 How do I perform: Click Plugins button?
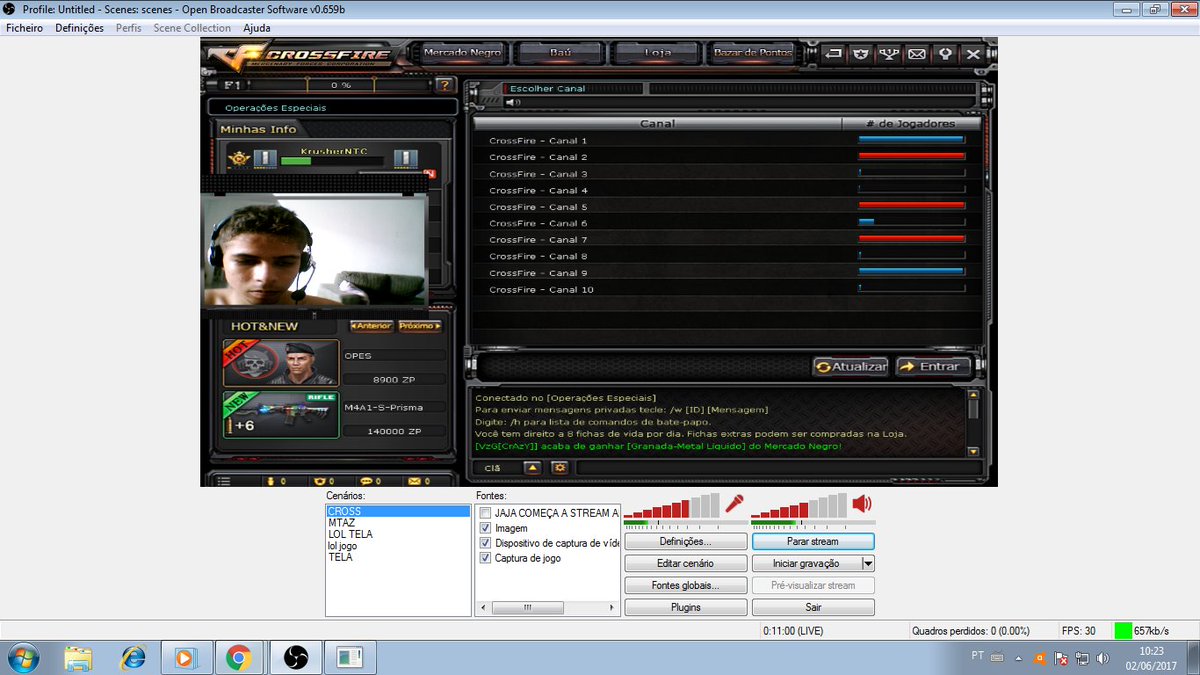pyautogui.click(x=686, y=607)
